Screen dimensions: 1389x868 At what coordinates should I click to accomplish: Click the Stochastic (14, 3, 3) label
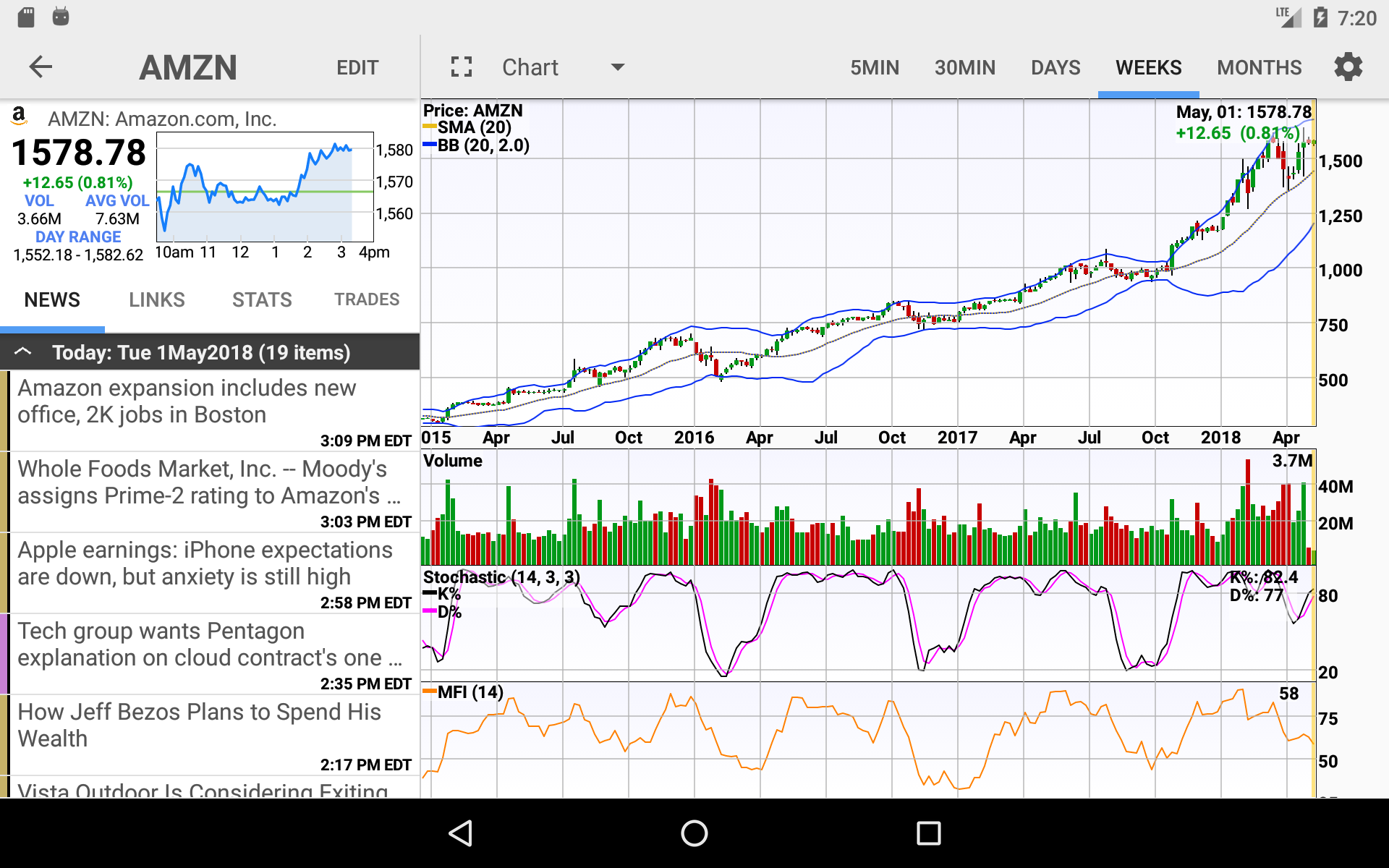(501, 577)
